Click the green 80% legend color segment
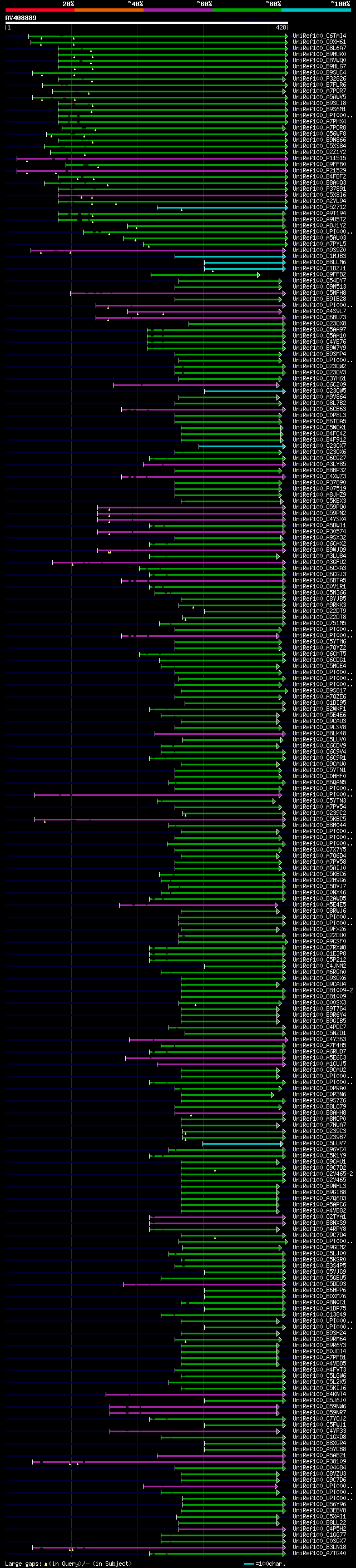The image size is (356, 1568). [247, 10]
